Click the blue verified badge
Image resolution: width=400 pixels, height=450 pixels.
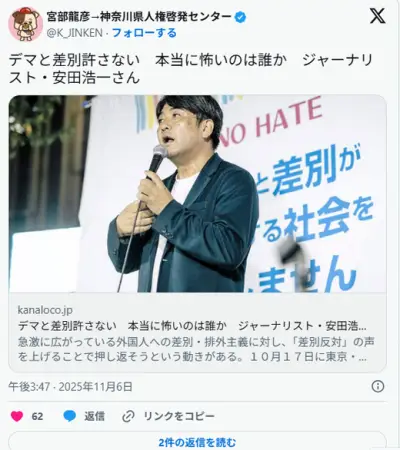click(x=240, y=17)
